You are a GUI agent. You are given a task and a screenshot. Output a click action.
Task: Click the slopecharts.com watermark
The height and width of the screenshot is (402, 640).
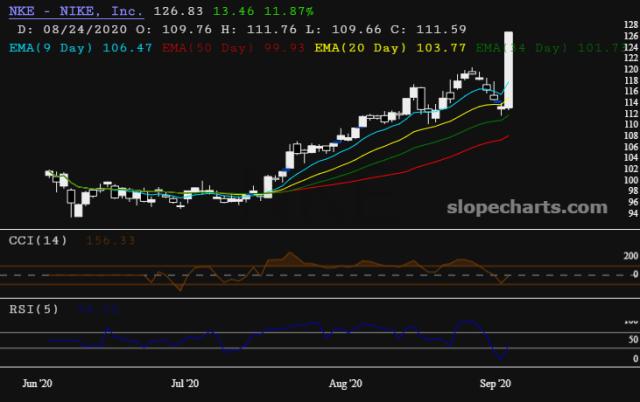[x=527, y=207]
